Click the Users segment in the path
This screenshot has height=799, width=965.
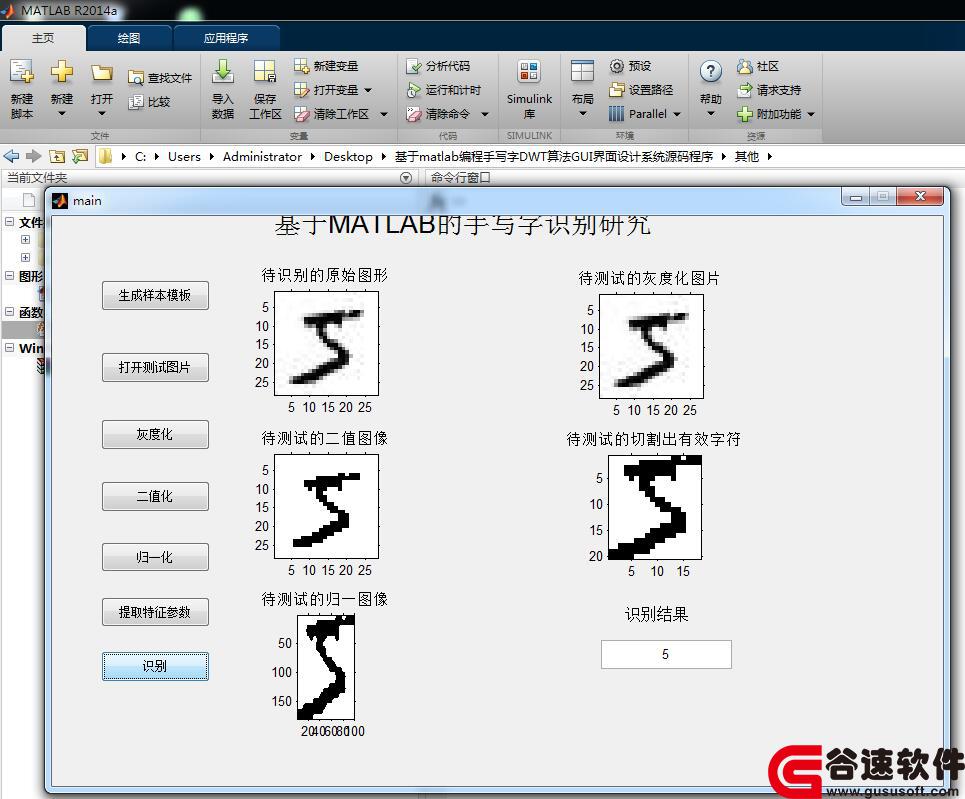coord(185,156)
